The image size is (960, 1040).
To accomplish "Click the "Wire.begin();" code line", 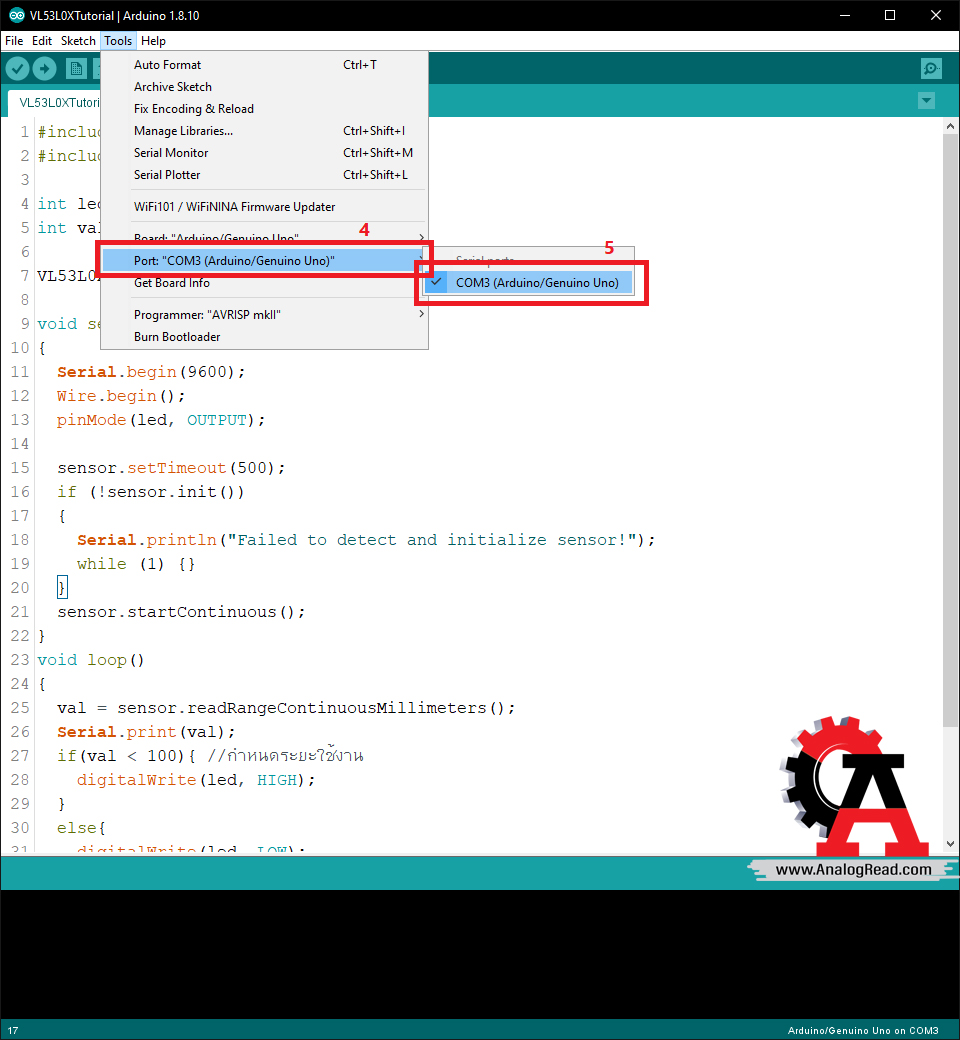I will 121,396.
